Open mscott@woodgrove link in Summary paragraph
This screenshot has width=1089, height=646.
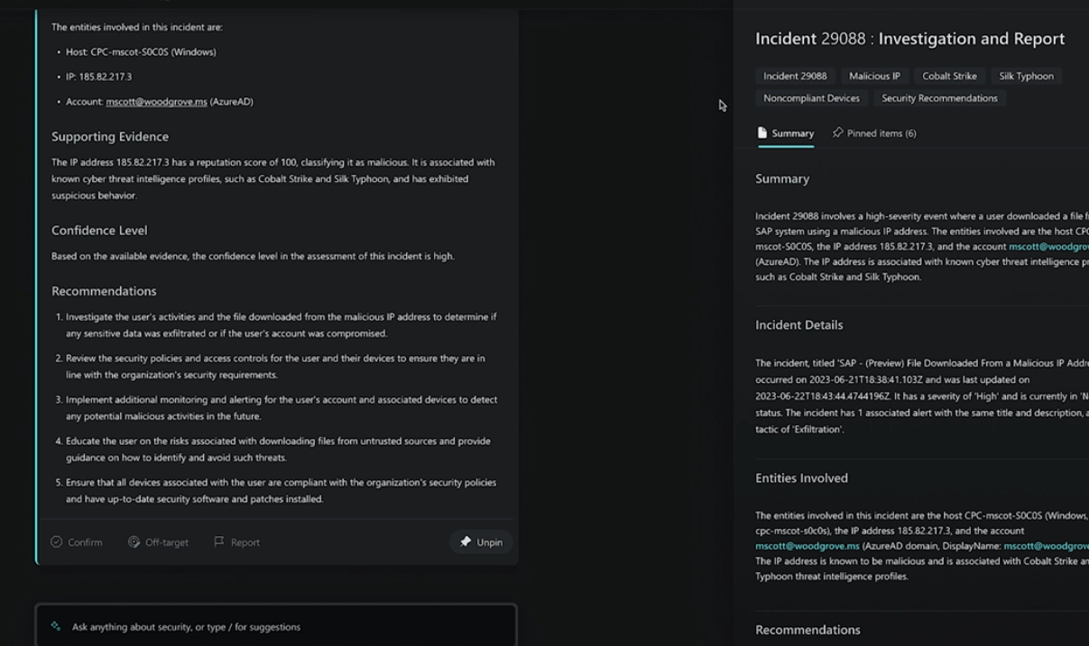pyautogui.click(x=1049, y=247)
